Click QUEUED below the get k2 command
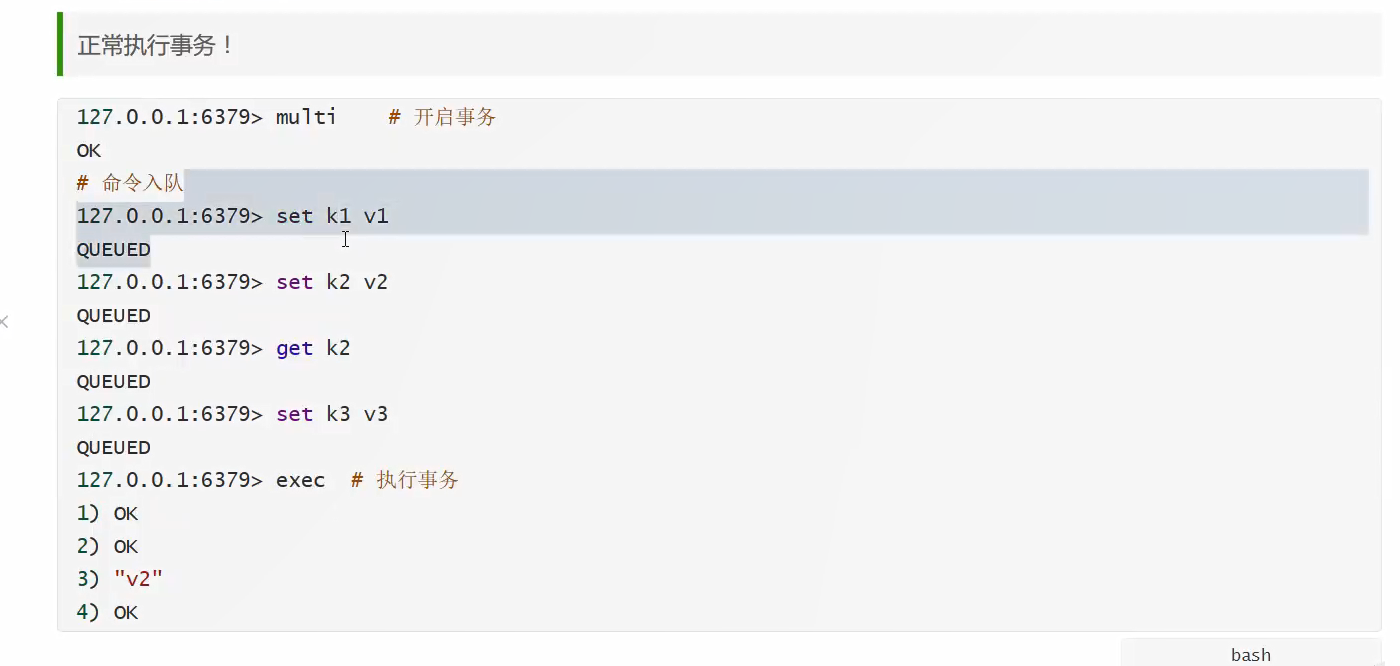 [113, 381]
